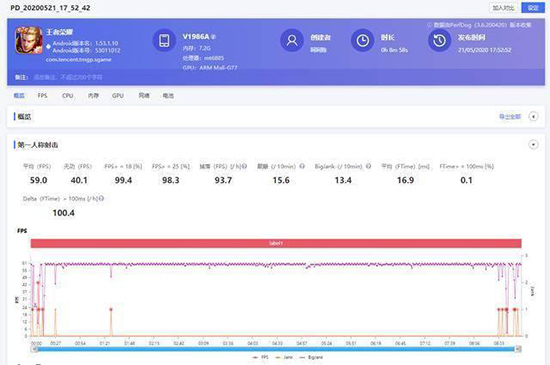
Task: Click the Android version diamond icon
Action: (x=48, y=47)
